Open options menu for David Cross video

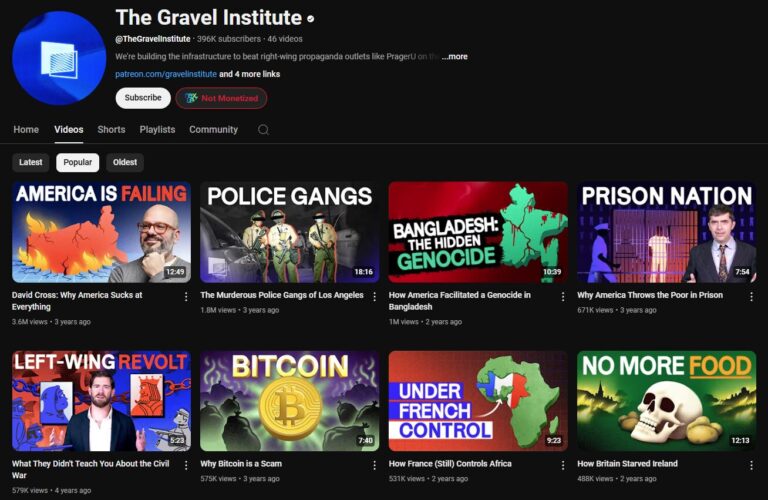(x=186, y=297)
